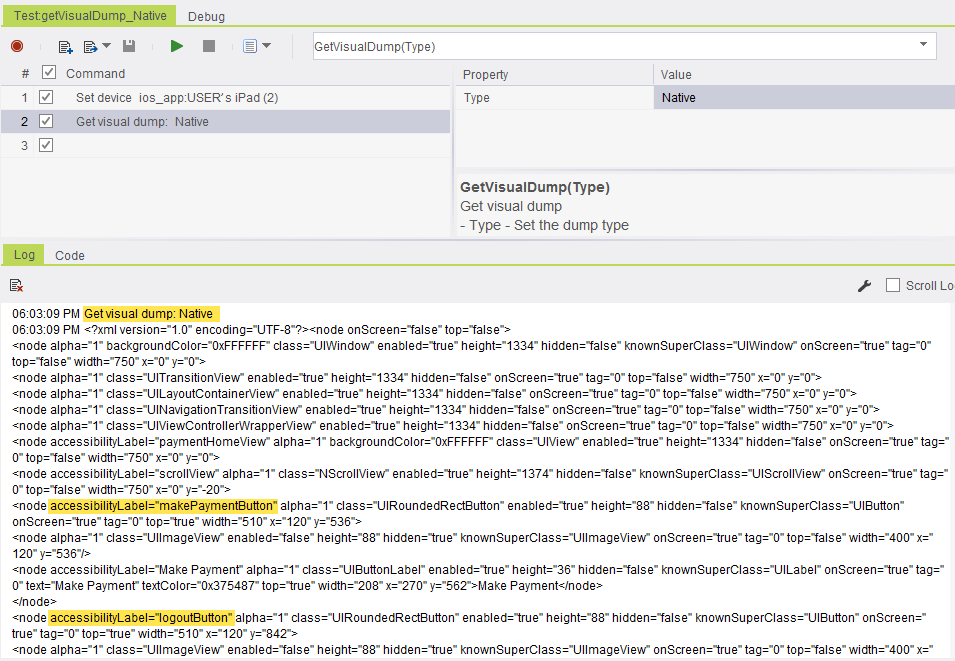955x661 pixels.
Task: Click the red Record button
Action: (17, 46)
